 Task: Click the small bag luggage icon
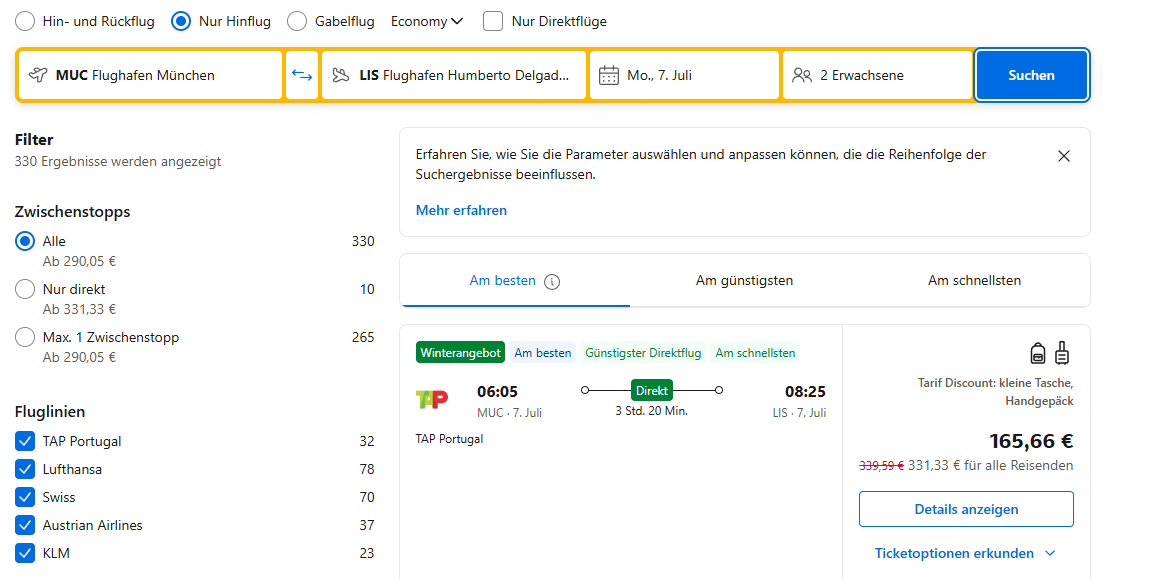pyautogui.click(x=1038, y=352)
